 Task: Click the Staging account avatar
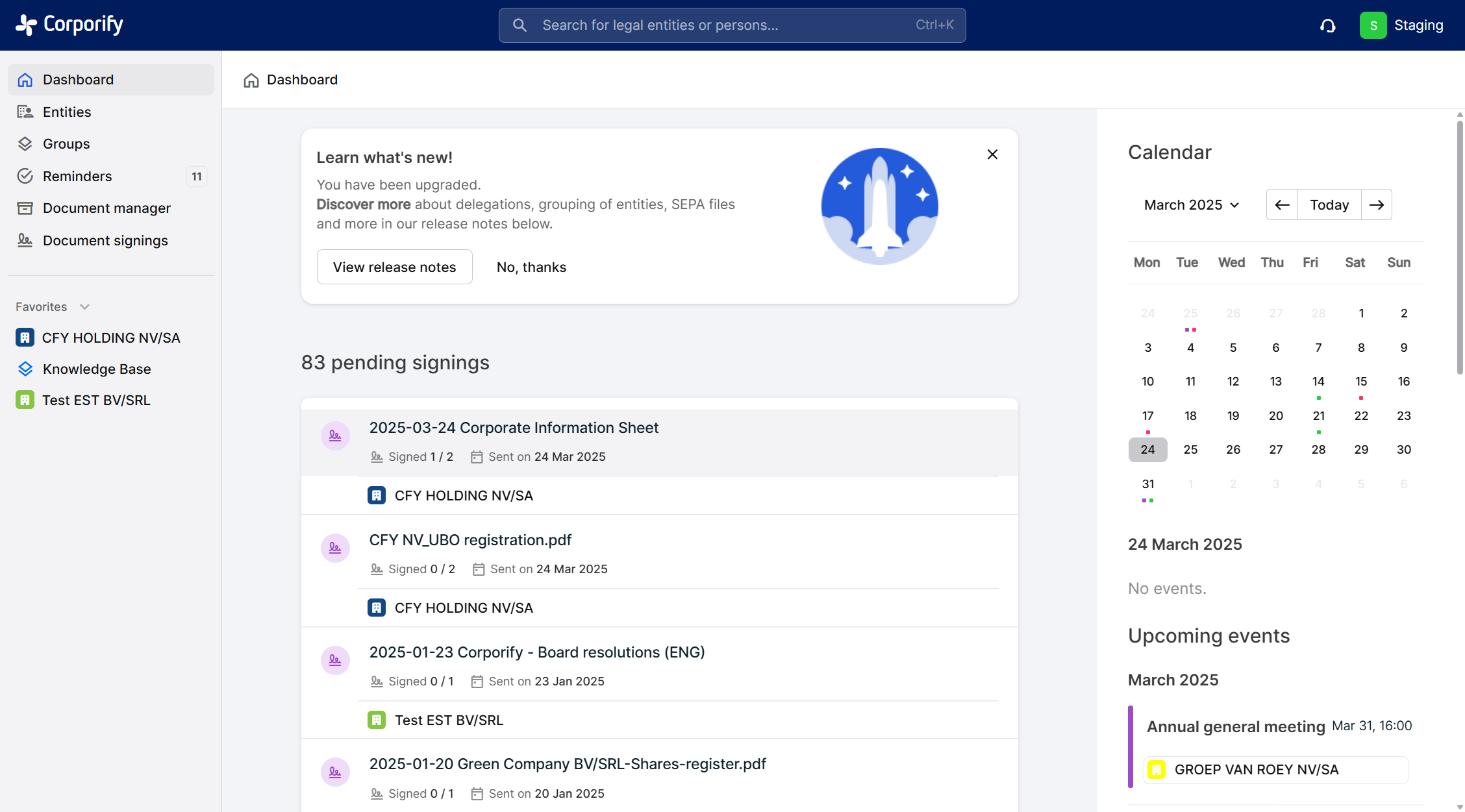[1373, 25]
